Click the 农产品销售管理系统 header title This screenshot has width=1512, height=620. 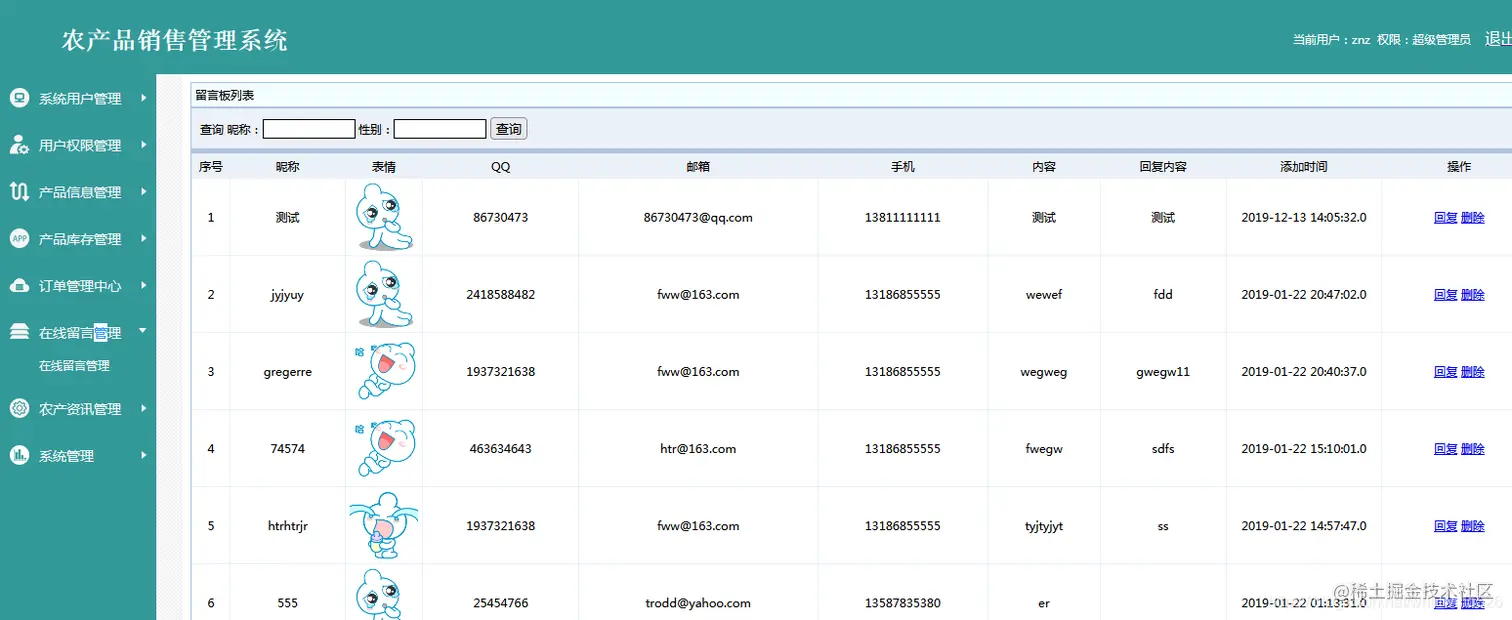pos(175,40)
